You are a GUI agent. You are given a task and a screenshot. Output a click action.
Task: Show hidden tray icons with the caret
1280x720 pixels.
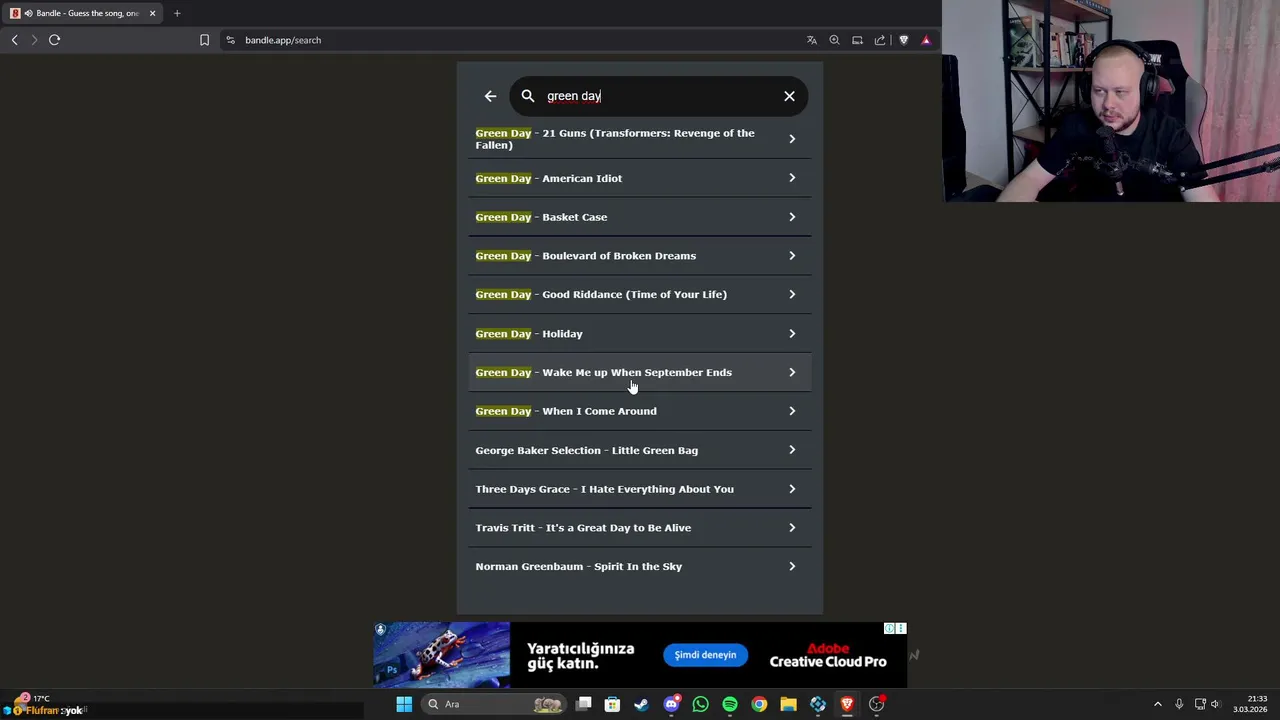tap(1158, 704)
